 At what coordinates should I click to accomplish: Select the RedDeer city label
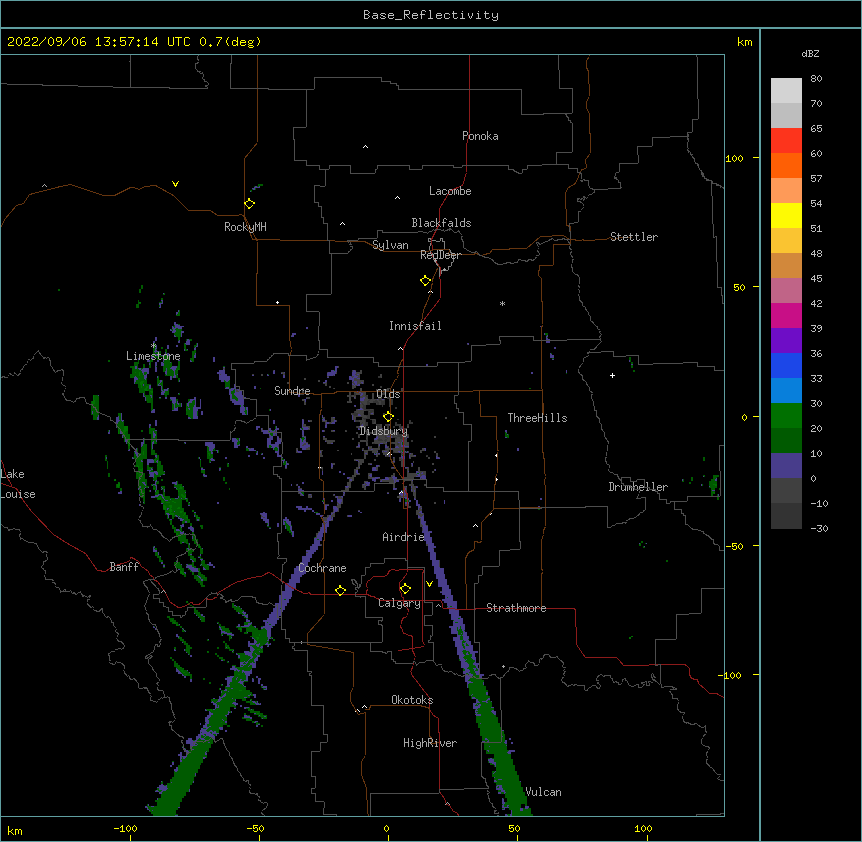440,255
